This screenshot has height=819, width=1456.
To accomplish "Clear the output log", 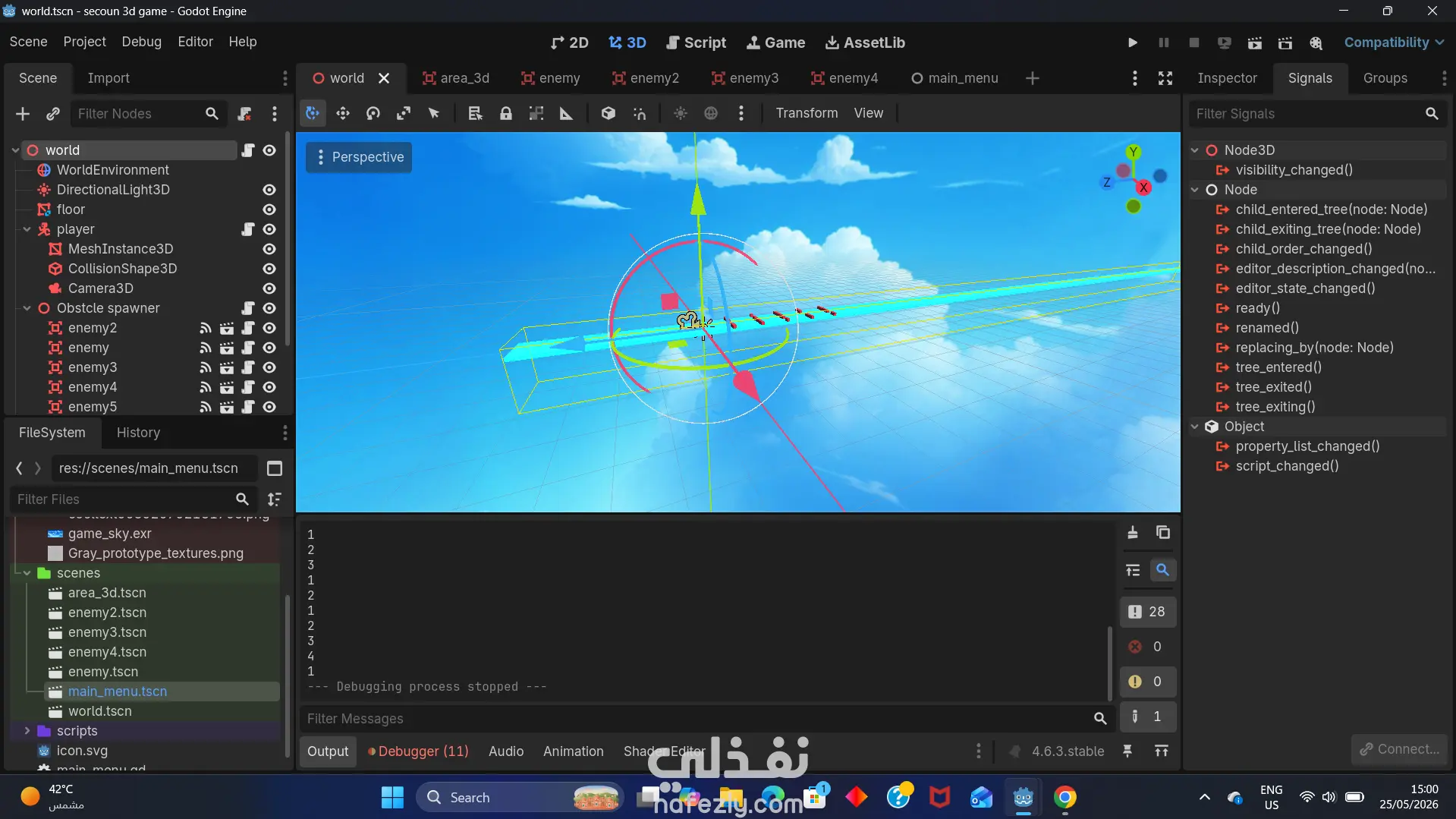I will [1133, 532].
